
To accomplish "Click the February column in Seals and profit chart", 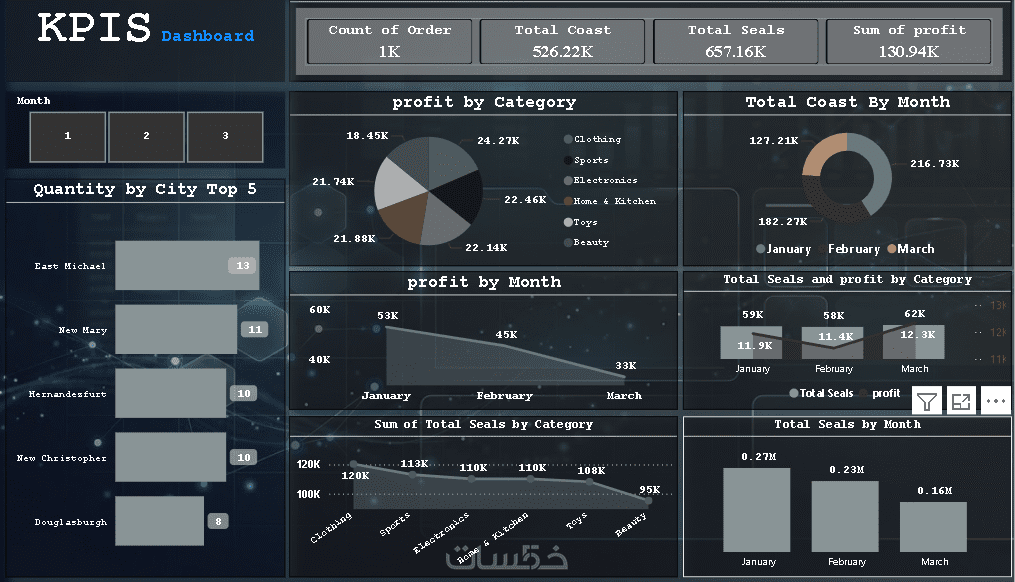I will pyautogui.click(x=832, y=342).
